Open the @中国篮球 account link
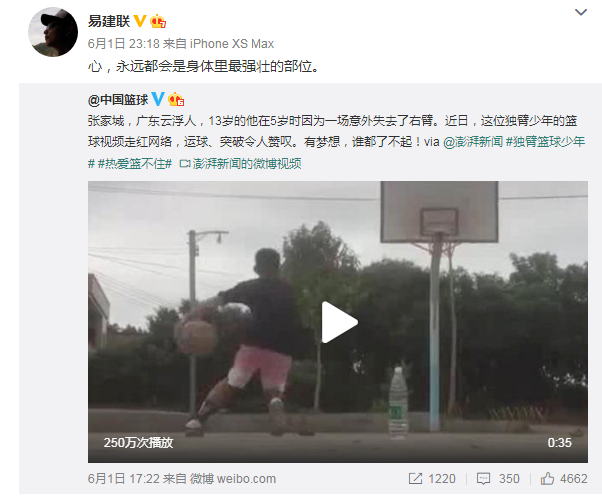This screenshot has width=602, height=496. point(118,100)
